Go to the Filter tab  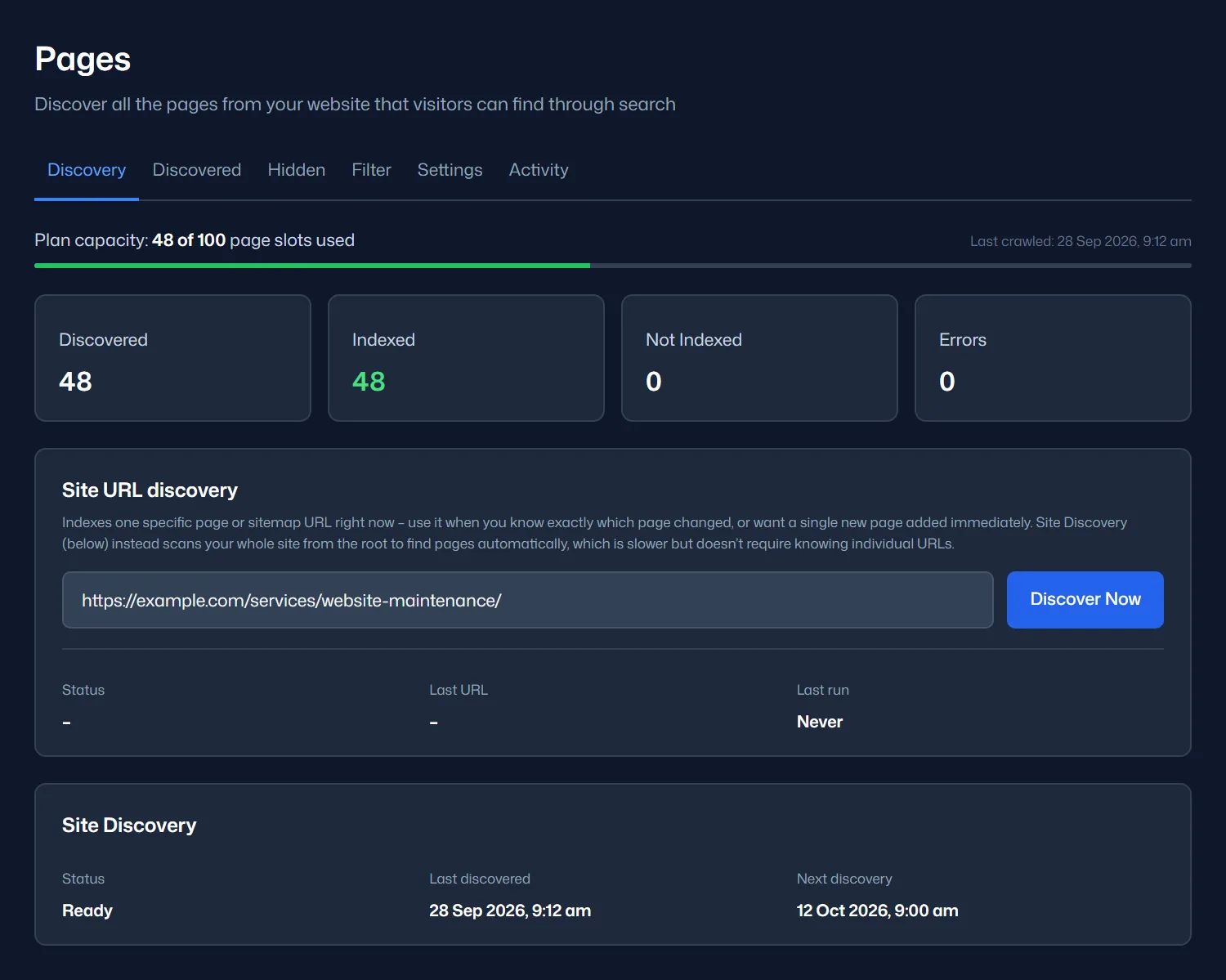[x=371, y=170]
